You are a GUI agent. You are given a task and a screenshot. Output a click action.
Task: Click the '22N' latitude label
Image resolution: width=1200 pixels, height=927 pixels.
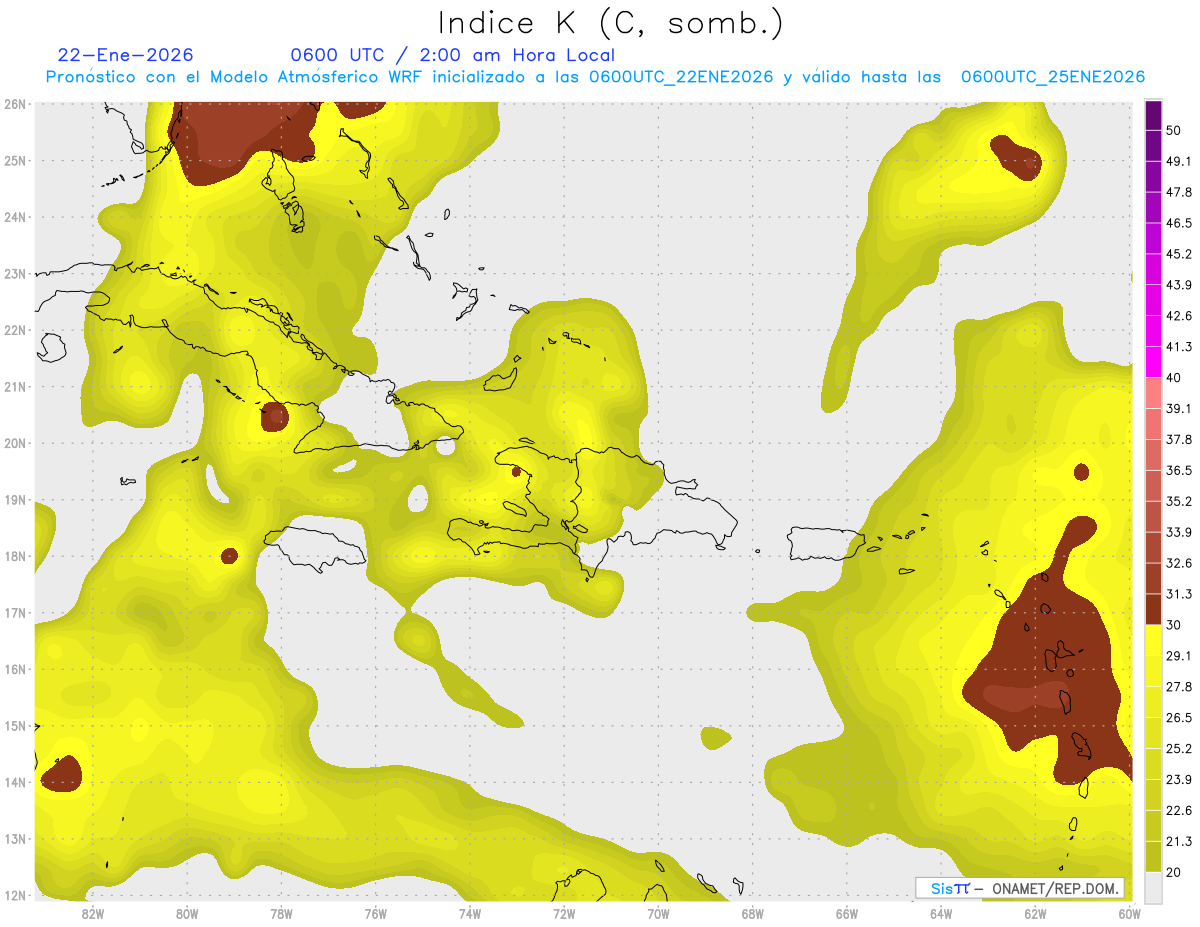(14, 330)
